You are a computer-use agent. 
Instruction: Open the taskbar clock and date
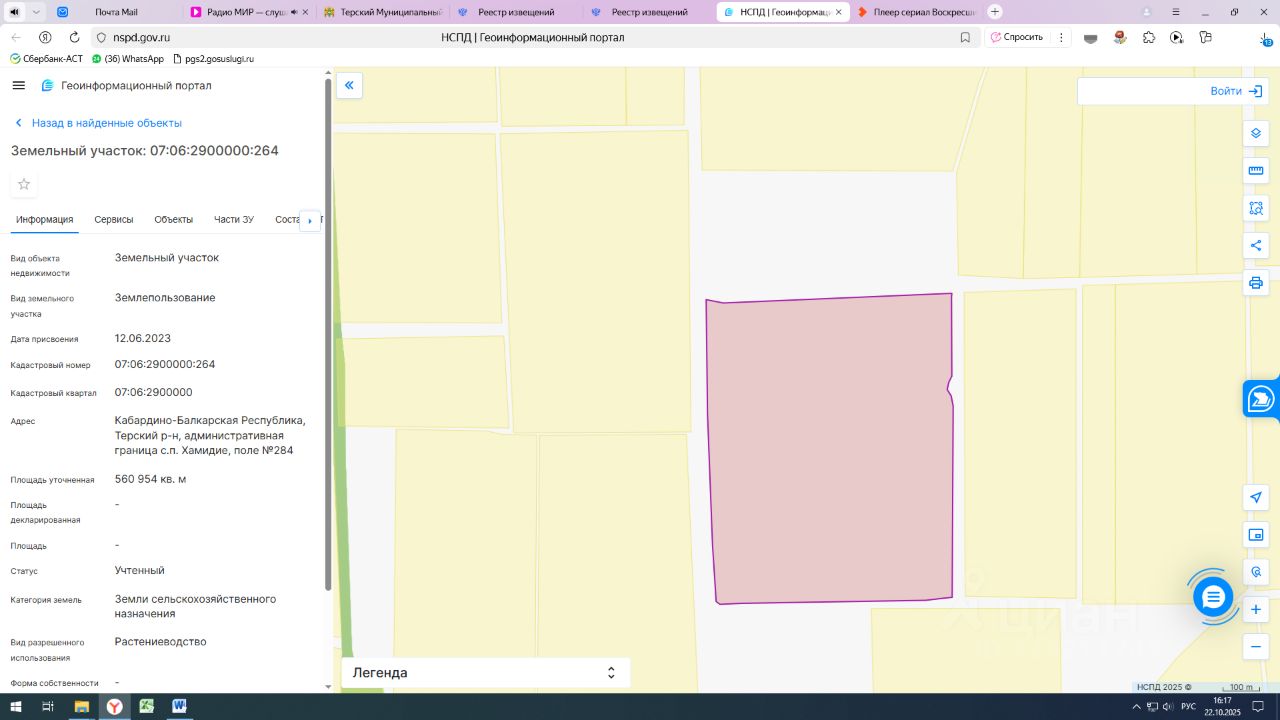(1223, 707)
